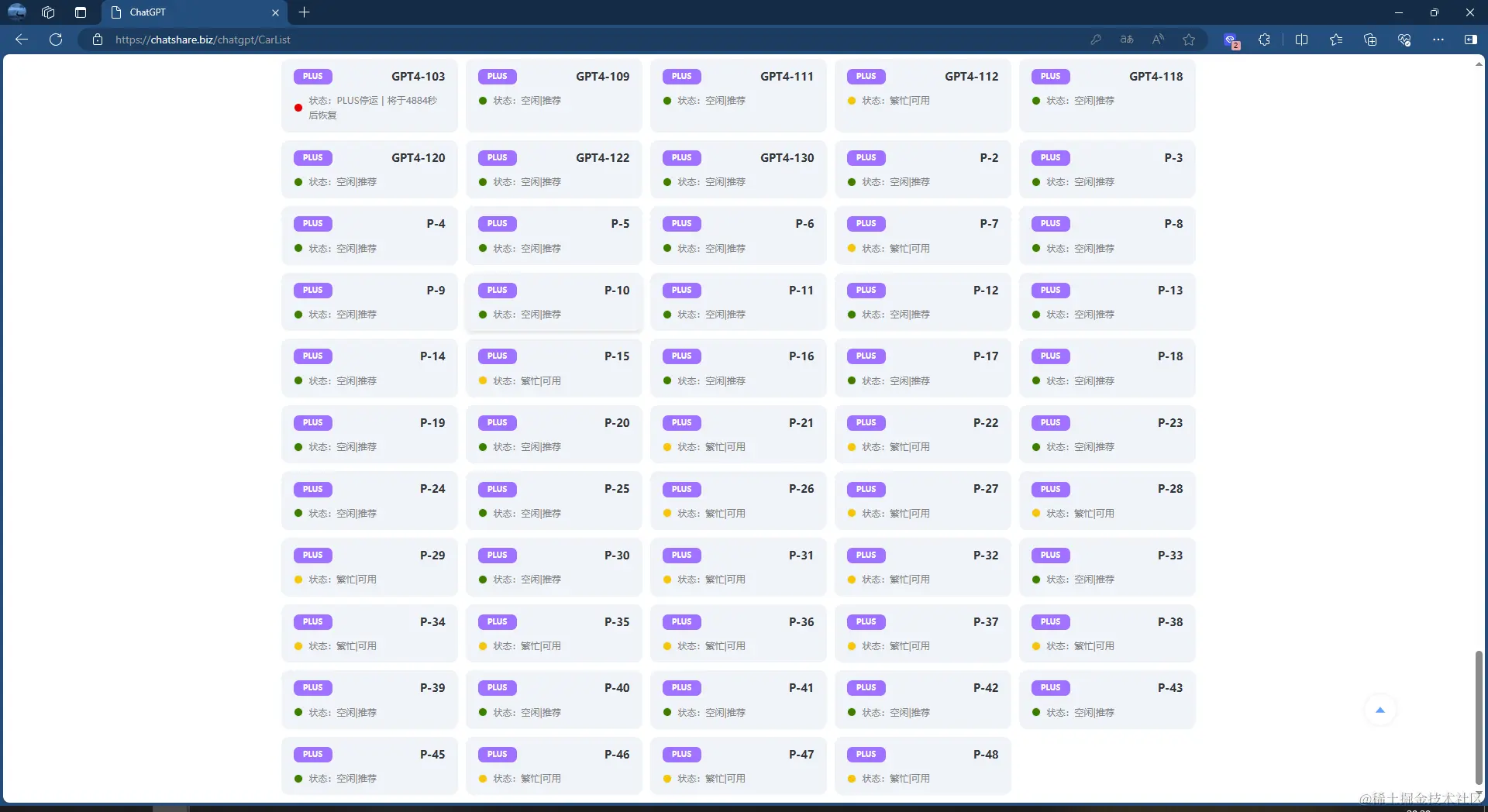The height and width of the screenshot is (812, 1488).
Task: Open the saved passwords key icon
Action: (x=1096, y=40)
